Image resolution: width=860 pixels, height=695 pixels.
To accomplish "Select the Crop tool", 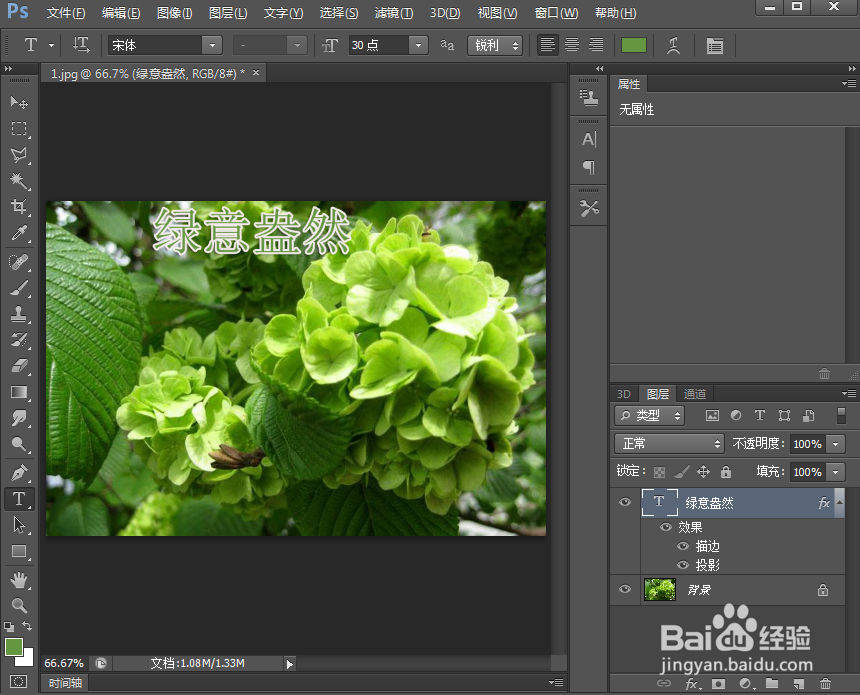I will [19, 207].
